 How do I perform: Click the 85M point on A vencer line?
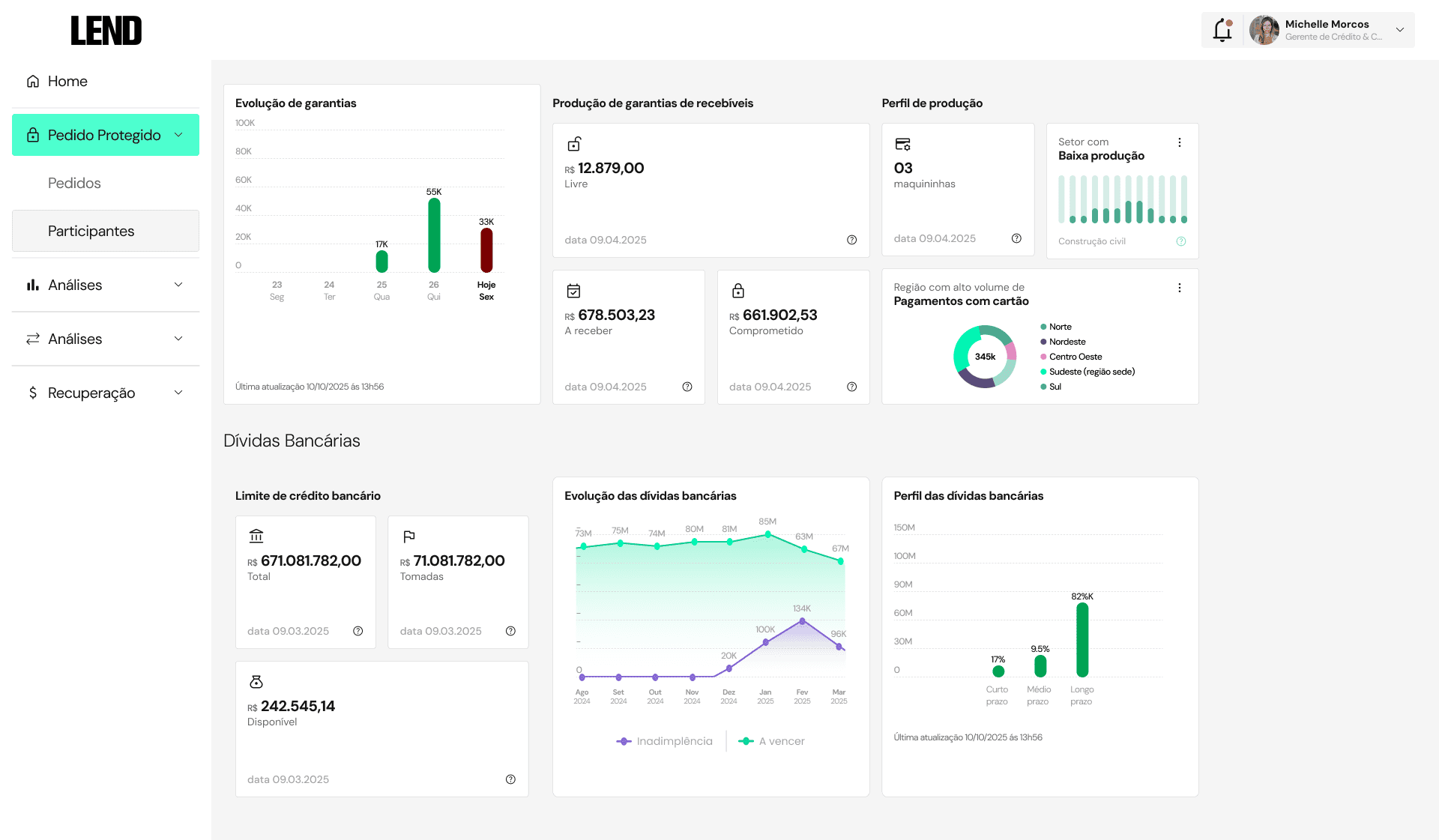[x=767, y=534]
